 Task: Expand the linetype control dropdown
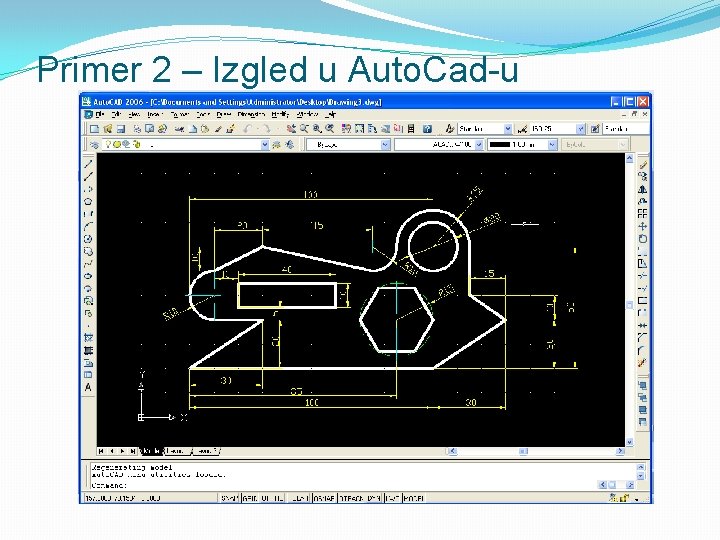pyautogui.click(x=479, y=145)
